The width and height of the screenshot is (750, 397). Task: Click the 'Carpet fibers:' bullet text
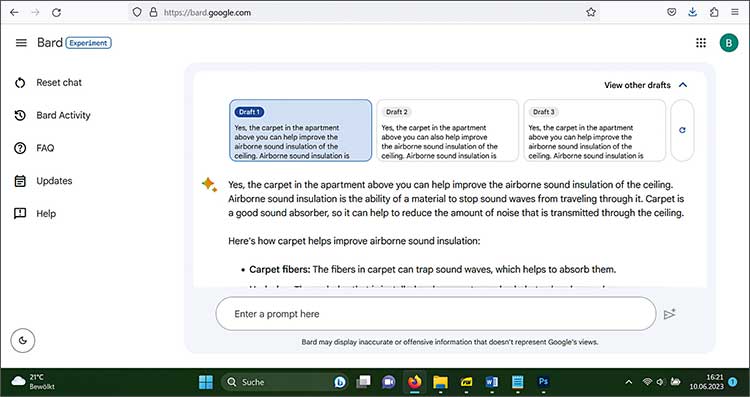pos(280,270)
